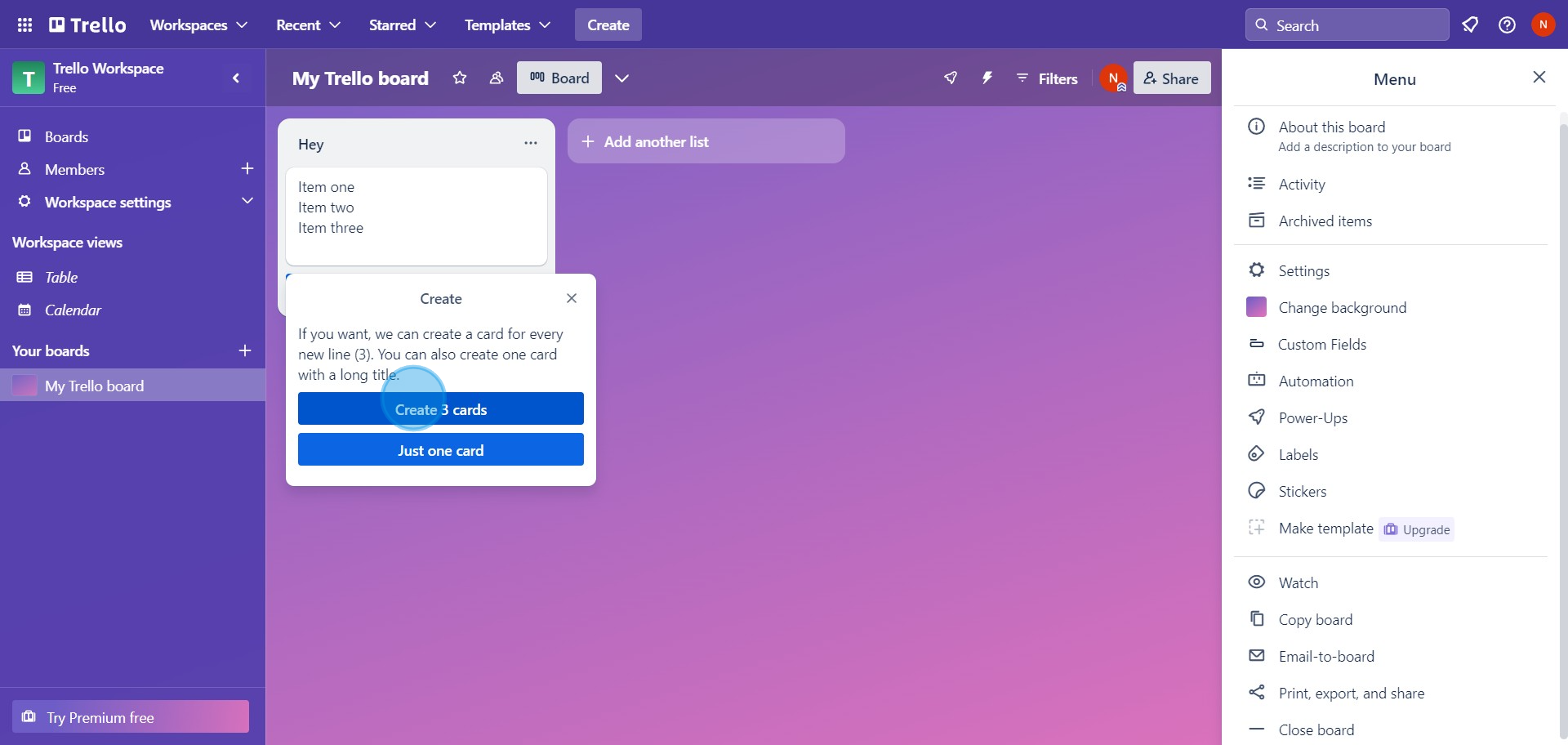This screenshot has width=1568, height=745.
Task: Click the Upgrade badge
Action: (1417, 529)
